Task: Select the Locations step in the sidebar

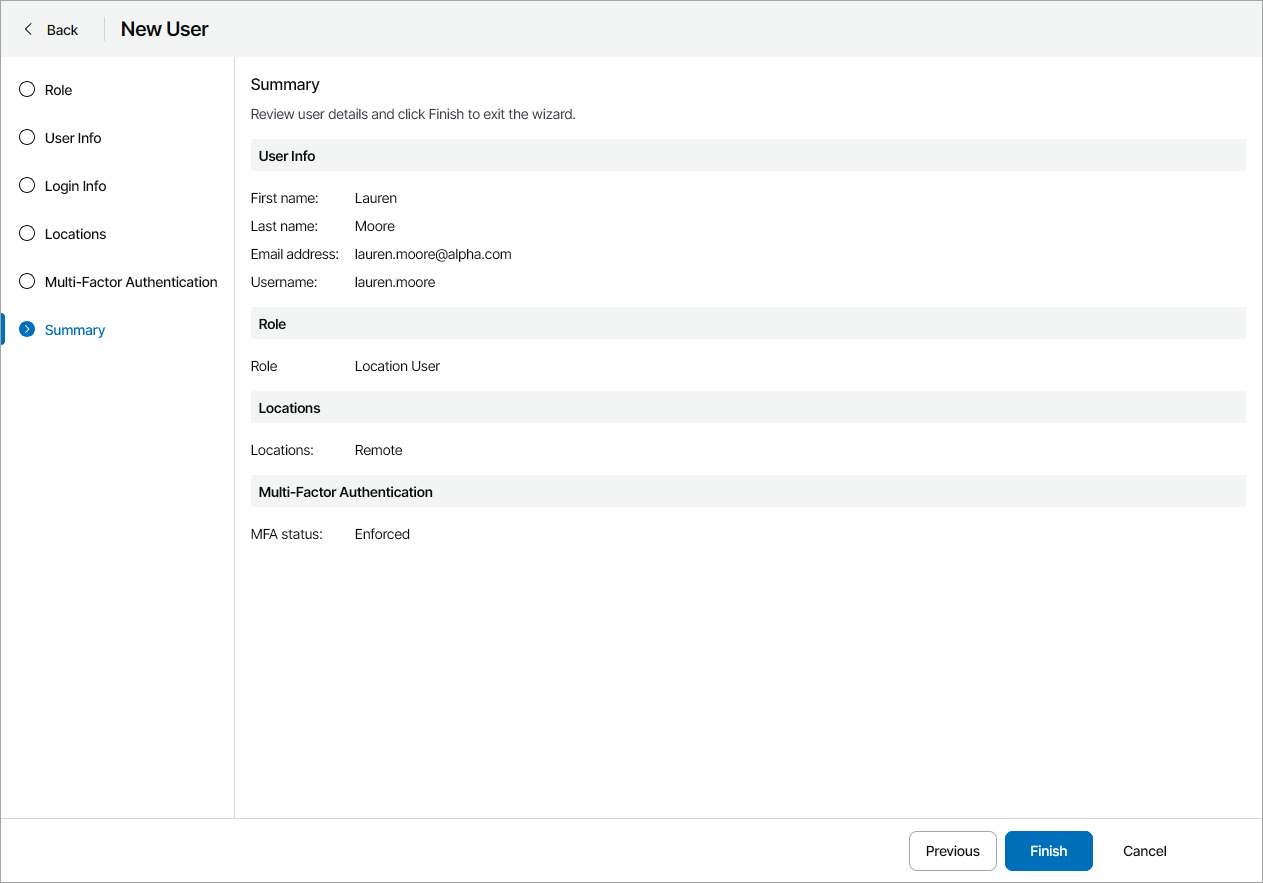Action: (75, 233)
